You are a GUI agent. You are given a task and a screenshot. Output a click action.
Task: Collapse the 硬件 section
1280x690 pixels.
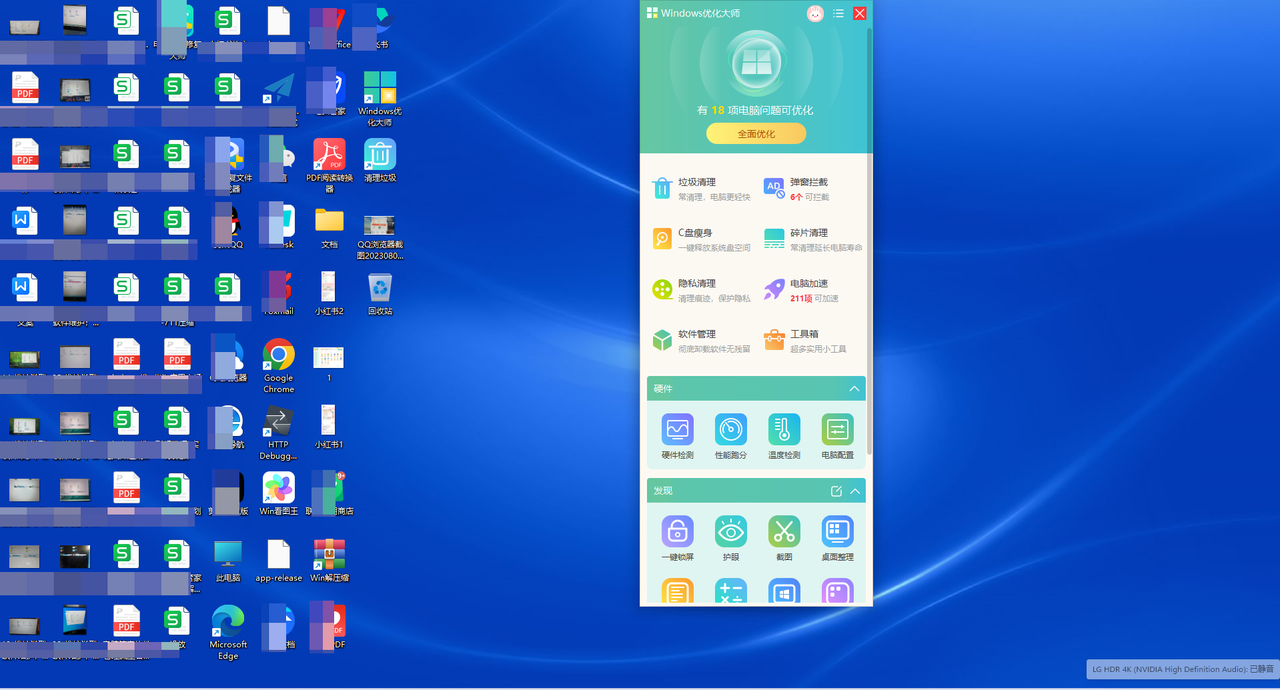[854, 388]
